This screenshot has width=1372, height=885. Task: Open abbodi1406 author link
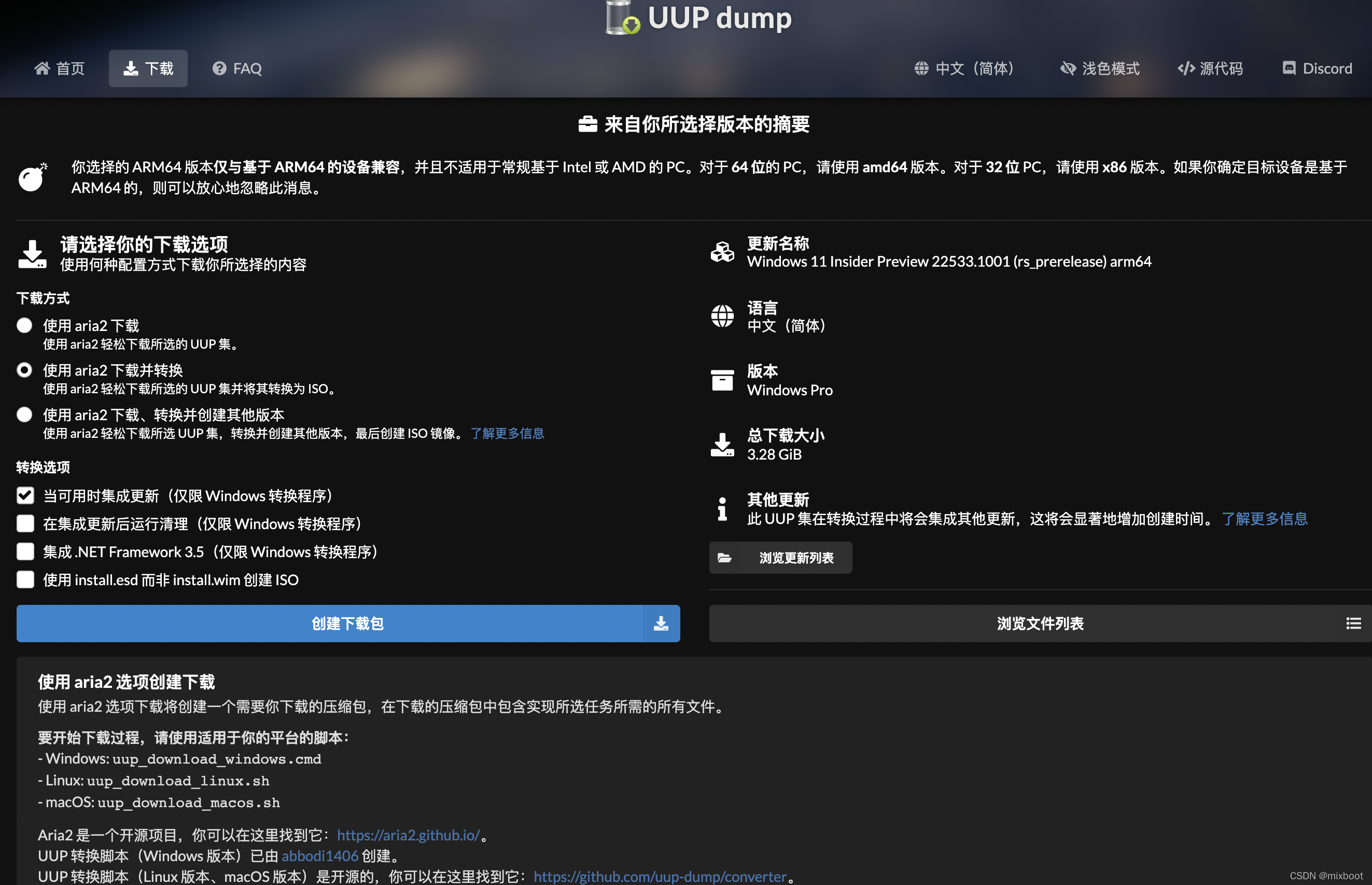(320, 856)
